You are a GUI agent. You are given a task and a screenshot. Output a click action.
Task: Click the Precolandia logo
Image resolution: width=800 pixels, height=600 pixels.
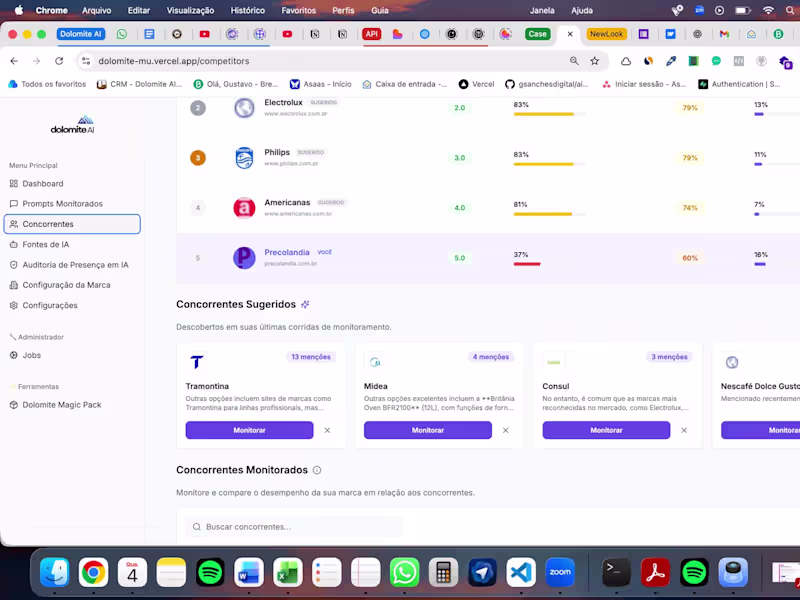tap(244, 258)
